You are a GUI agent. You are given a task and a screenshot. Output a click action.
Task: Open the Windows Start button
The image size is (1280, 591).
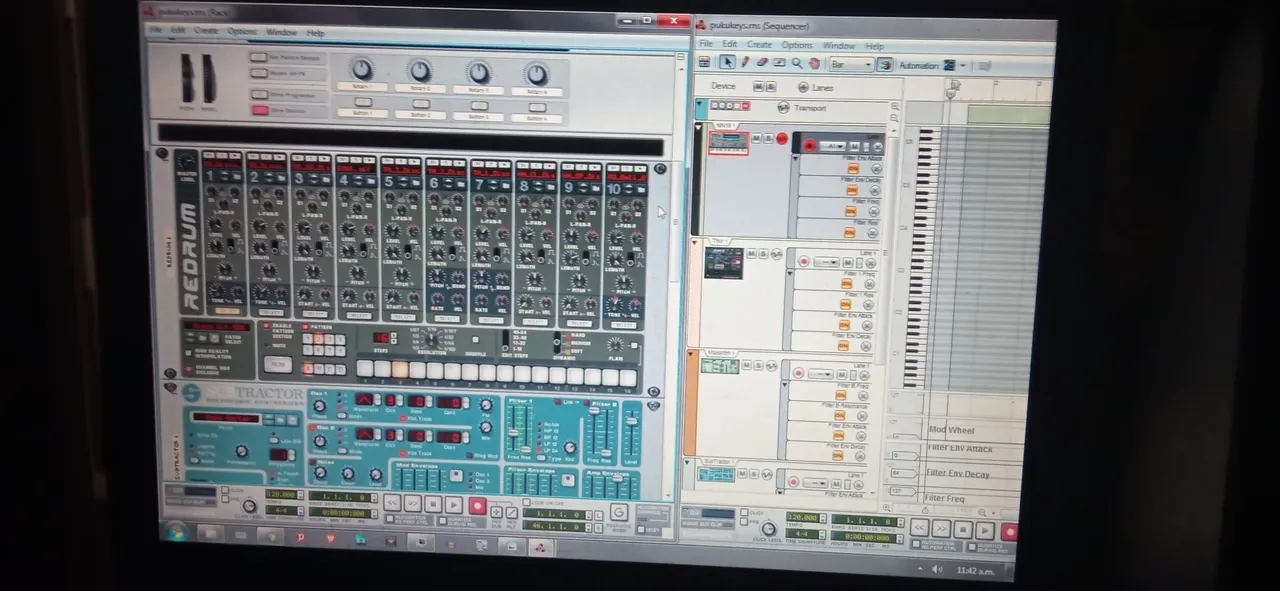[x=178, y=531]
